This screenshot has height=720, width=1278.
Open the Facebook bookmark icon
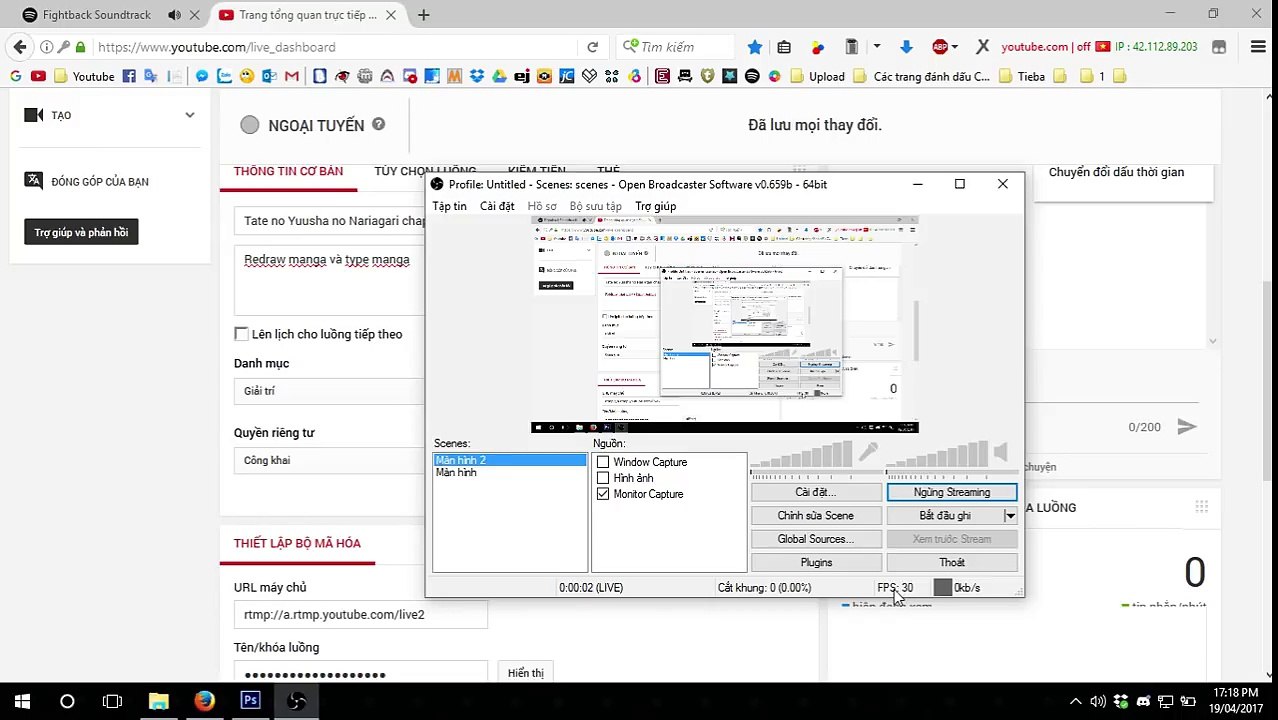point(129,76)
